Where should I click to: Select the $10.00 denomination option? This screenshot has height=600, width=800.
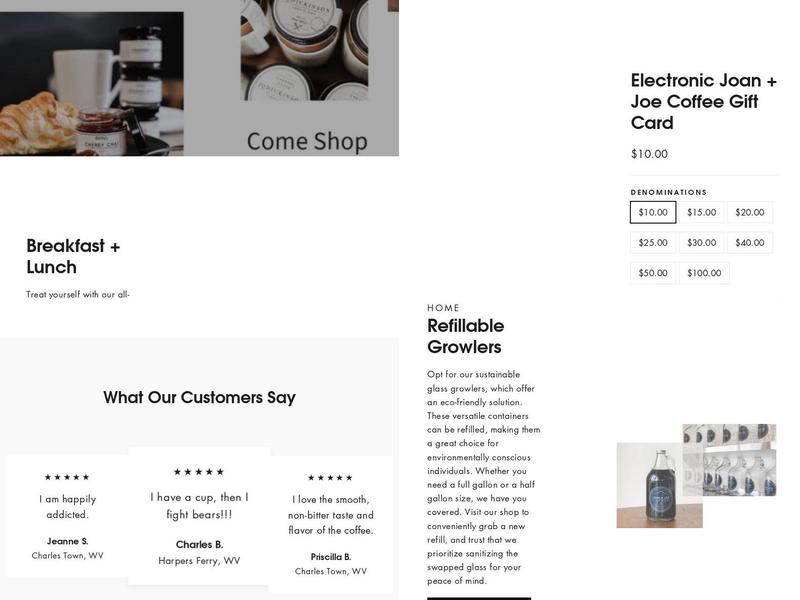tap(653, 212)
